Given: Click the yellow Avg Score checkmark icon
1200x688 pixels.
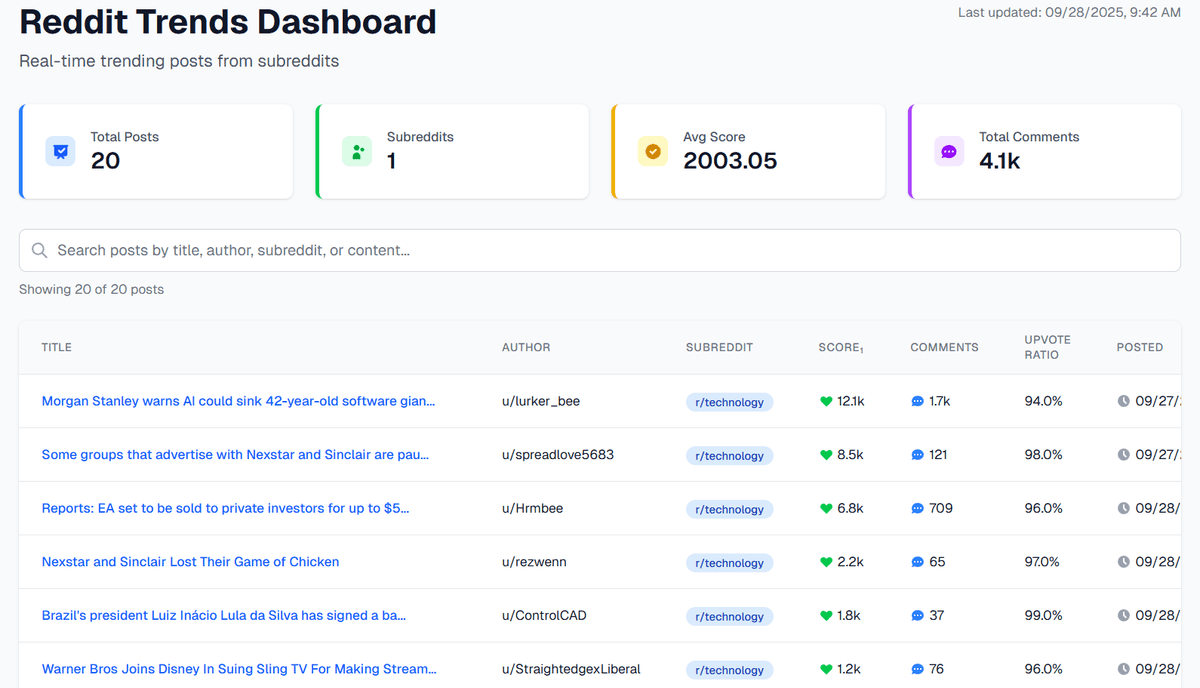Looking at the screenshot, I should (653, 151).
